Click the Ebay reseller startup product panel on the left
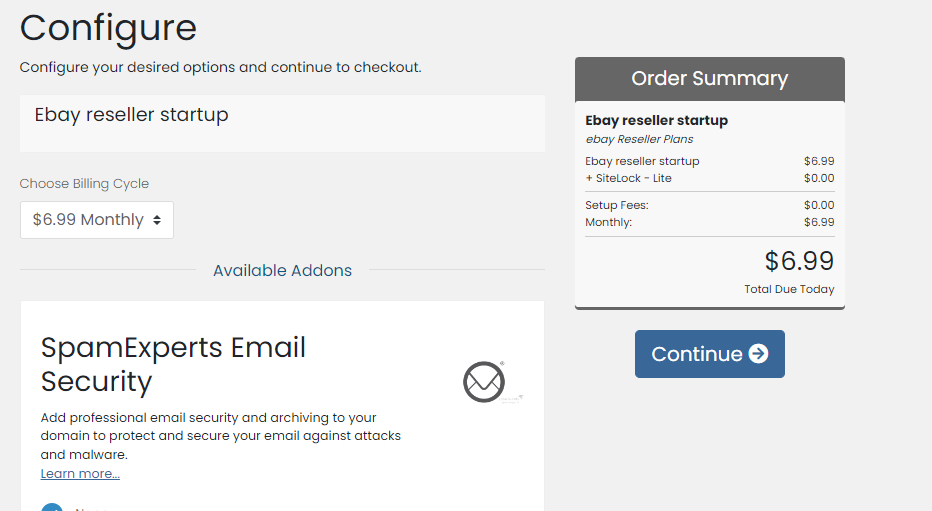Viewport: 932px width, 511px height. [282, 123]
